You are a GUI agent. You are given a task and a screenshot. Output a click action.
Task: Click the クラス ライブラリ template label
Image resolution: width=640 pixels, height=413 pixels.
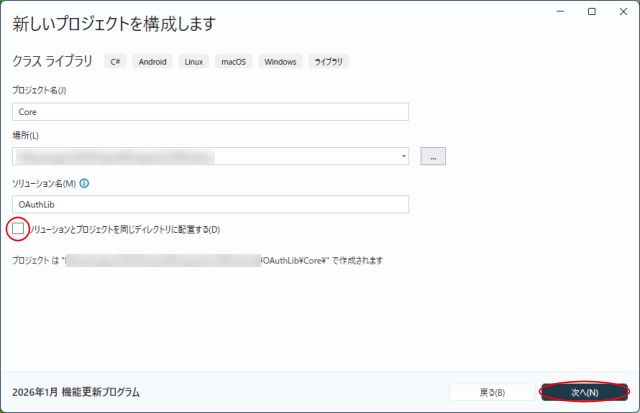[52, 62]
